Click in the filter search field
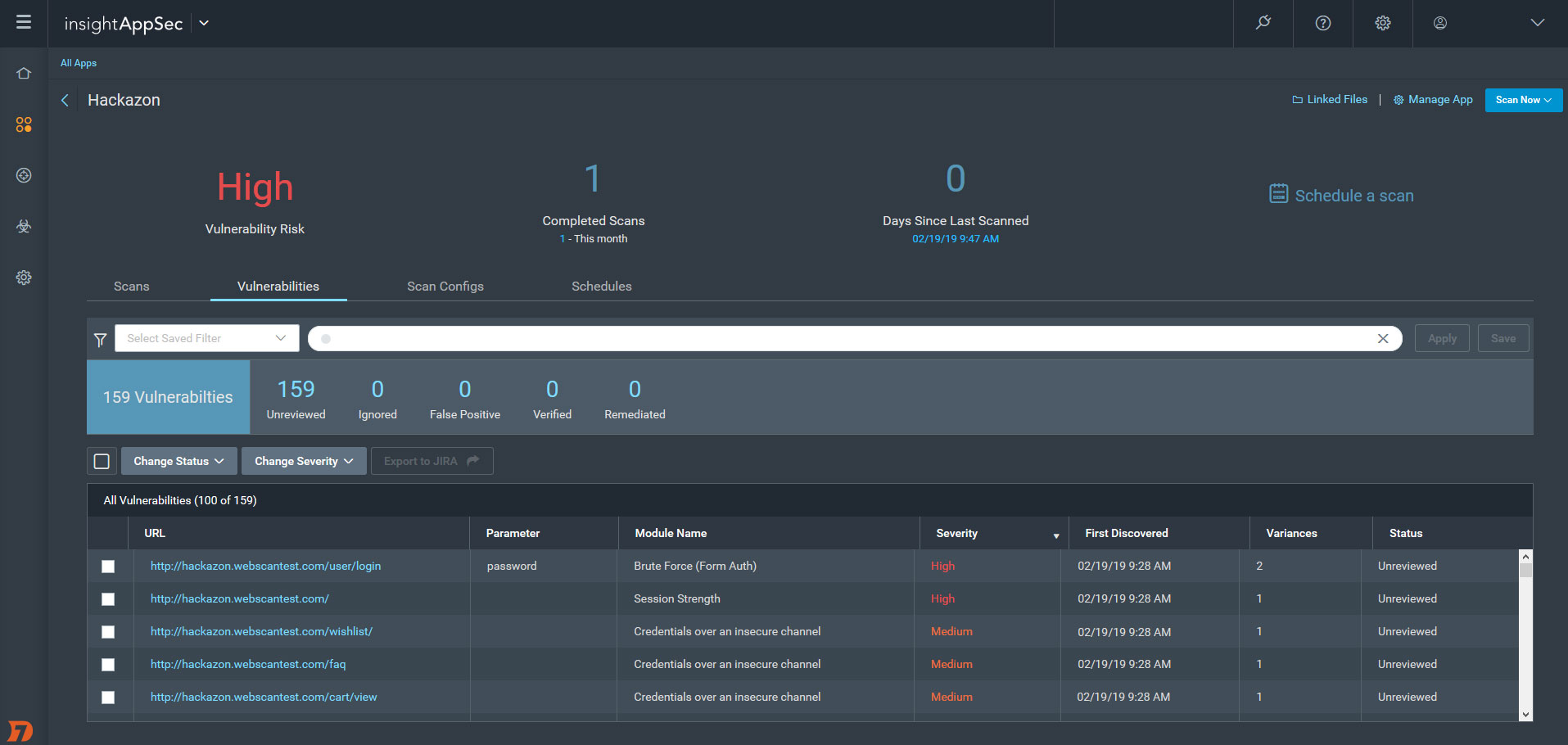 pyautogui.click(x=855, y=338)
